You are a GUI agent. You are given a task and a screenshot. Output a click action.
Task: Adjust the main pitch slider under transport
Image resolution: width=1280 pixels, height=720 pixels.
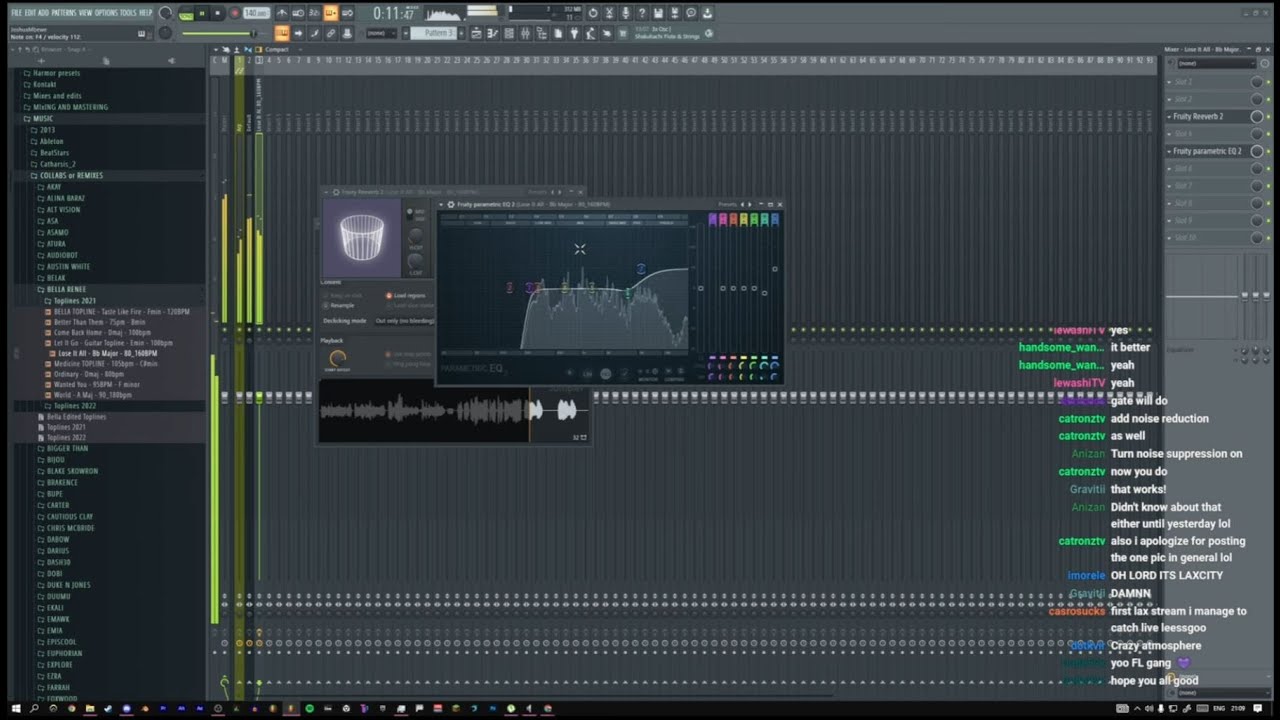(219, 34)
